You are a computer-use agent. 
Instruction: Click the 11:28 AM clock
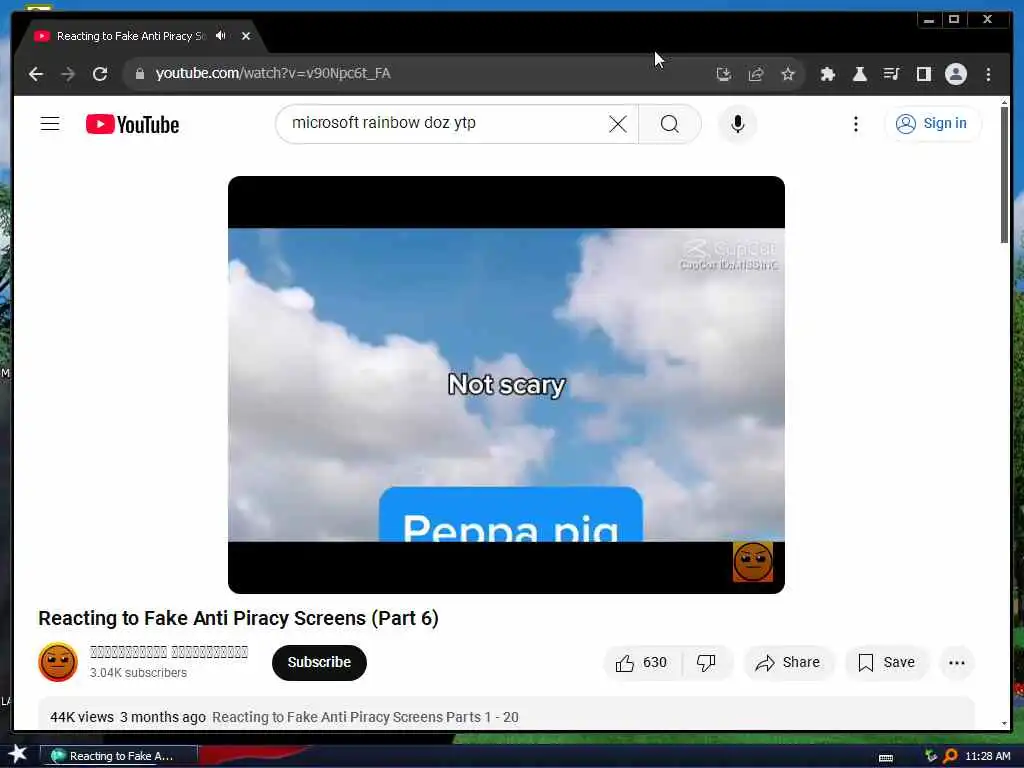click(x=987, y=756)
